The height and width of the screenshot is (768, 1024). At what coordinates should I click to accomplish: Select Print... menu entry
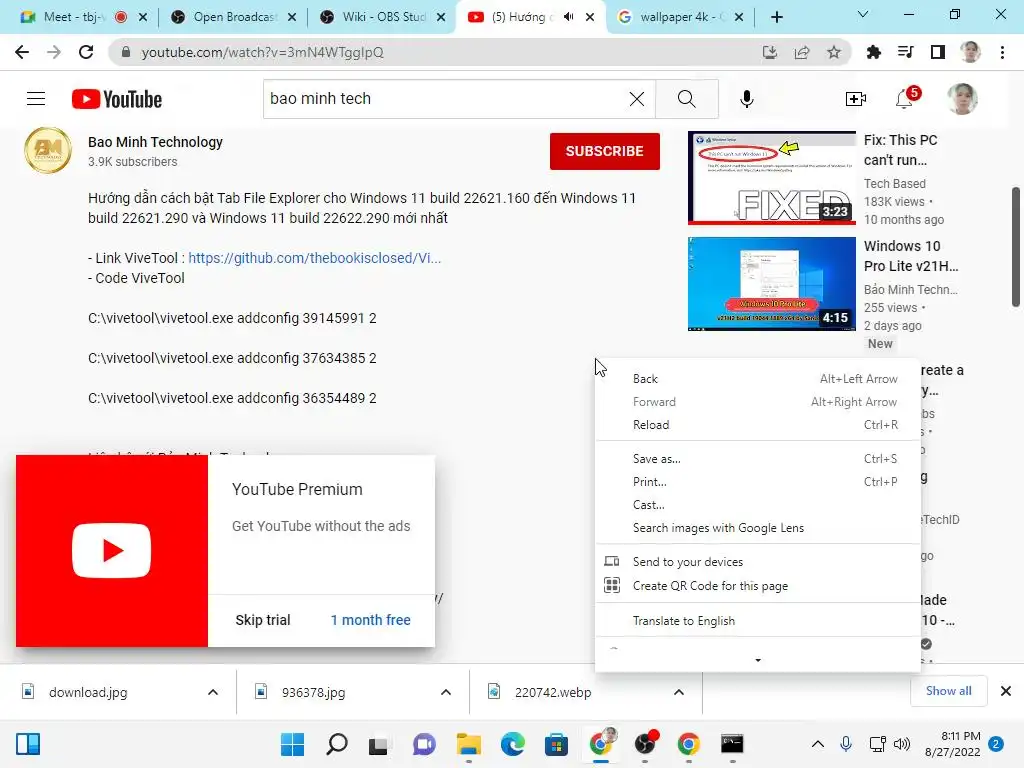(x=758, y=482)
